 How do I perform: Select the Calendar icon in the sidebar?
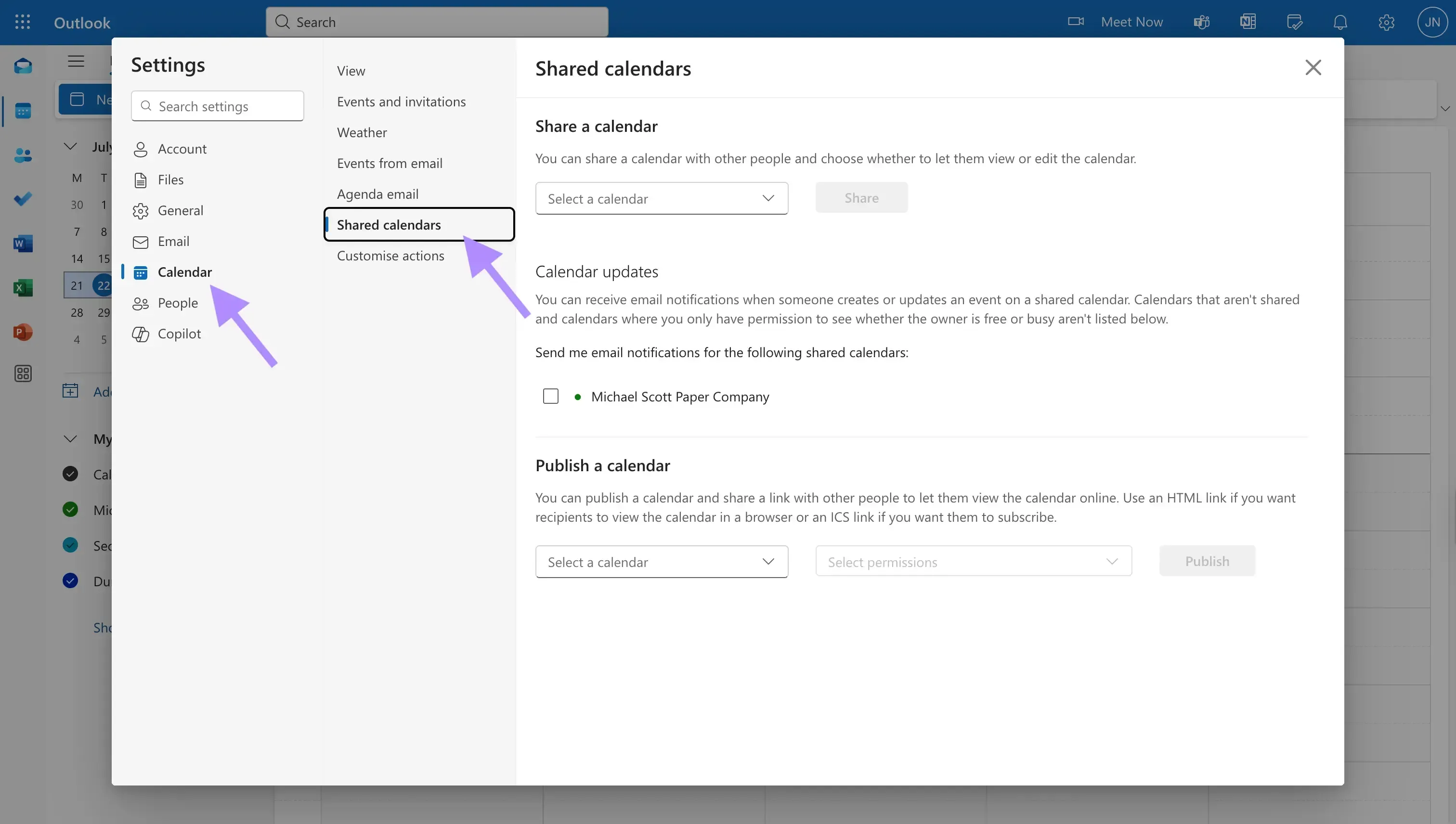point(23,110)
